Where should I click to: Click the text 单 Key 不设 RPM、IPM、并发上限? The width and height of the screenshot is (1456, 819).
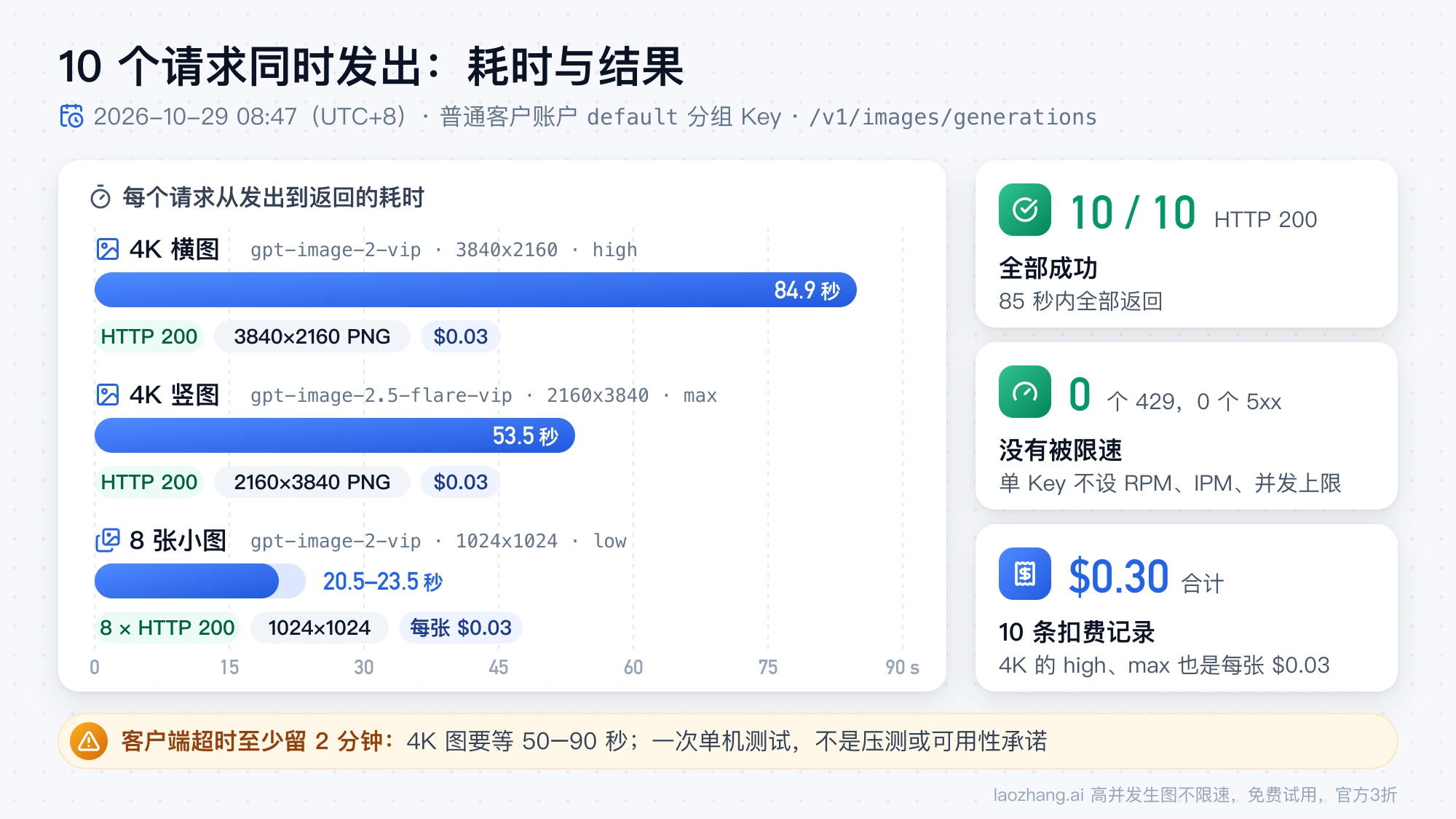[1170, 483]
